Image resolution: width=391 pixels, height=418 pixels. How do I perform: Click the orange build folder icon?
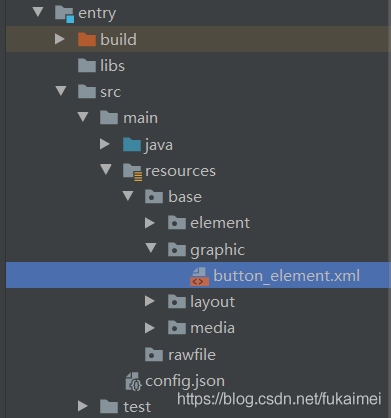click(87, 39)
